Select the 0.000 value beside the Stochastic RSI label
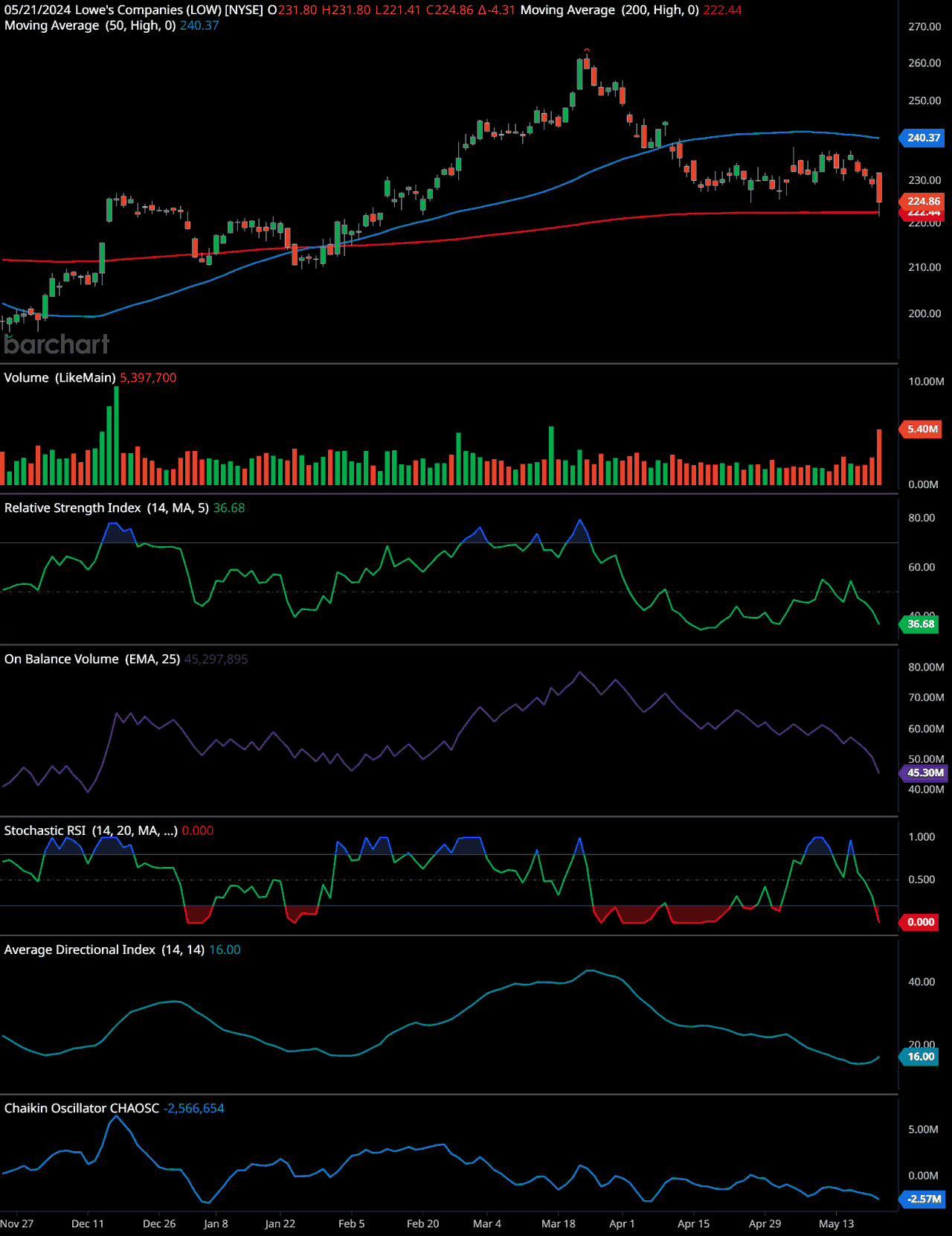The image size is (952, 1236). point(198,830)
